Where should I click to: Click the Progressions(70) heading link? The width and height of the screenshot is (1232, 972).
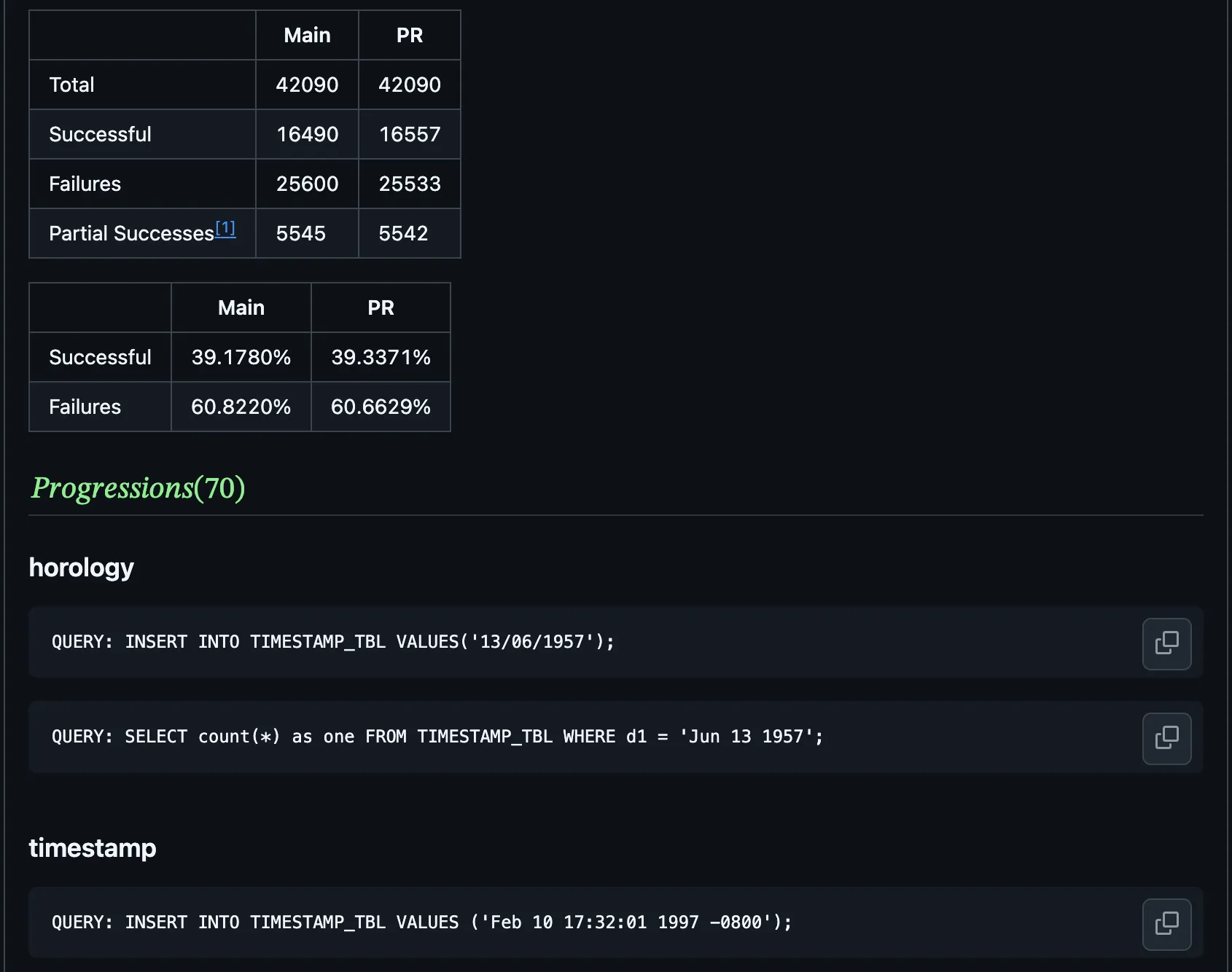[138, 489]
